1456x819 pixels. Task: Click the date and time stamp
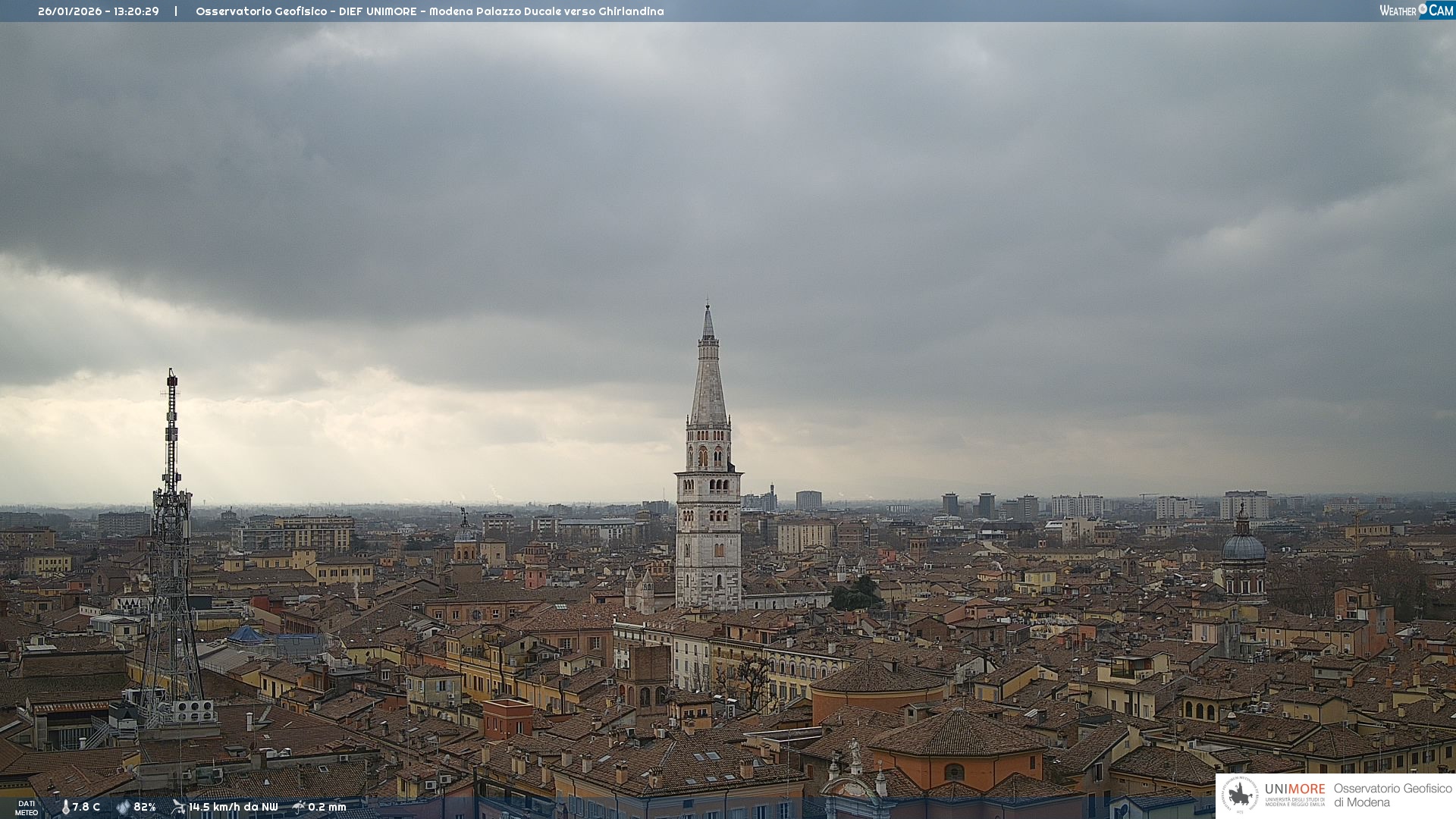[99, 11]
